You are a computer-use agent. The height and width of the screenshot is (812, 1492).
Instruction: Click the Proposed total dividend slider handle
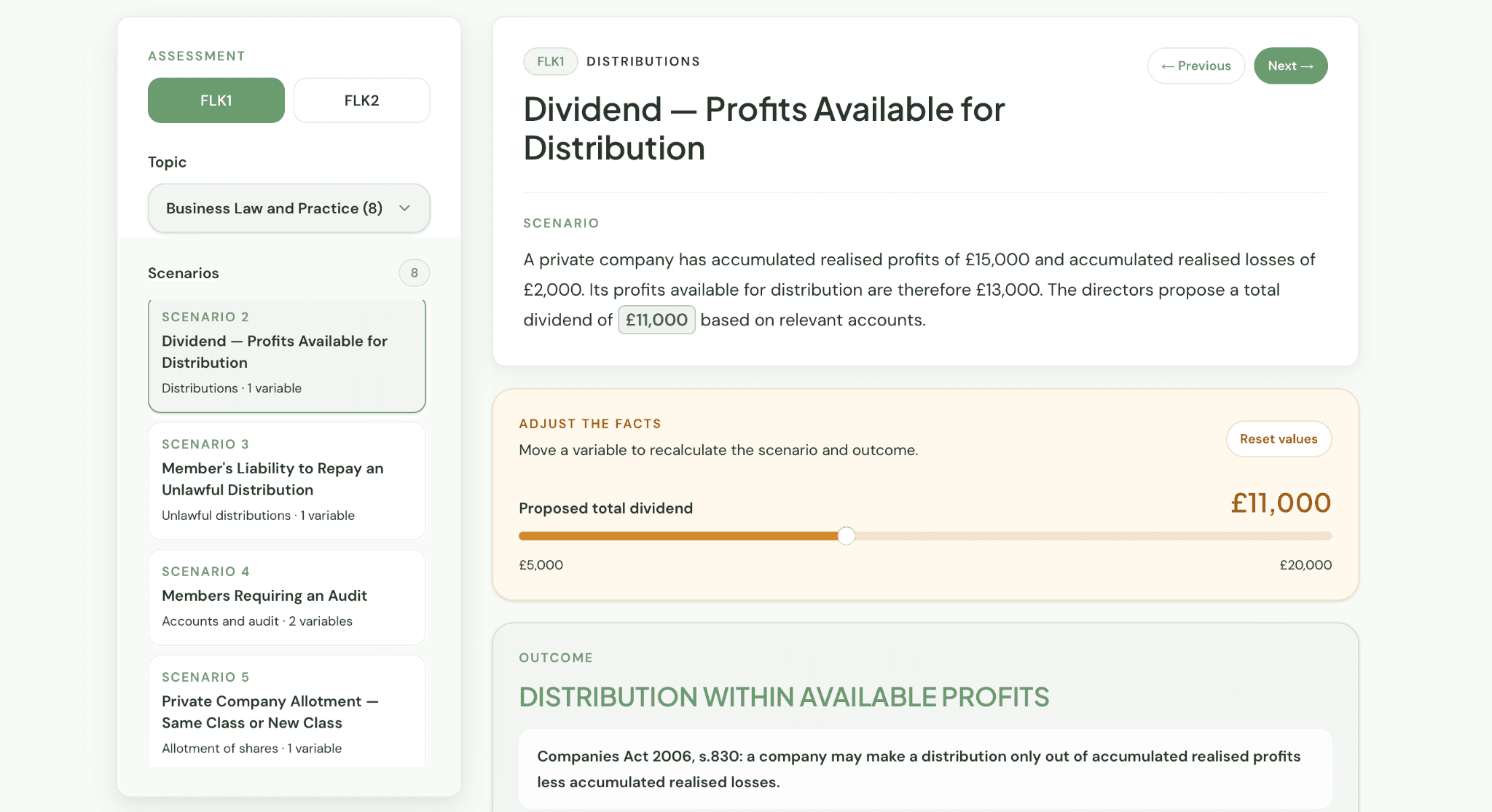(846, 536)
